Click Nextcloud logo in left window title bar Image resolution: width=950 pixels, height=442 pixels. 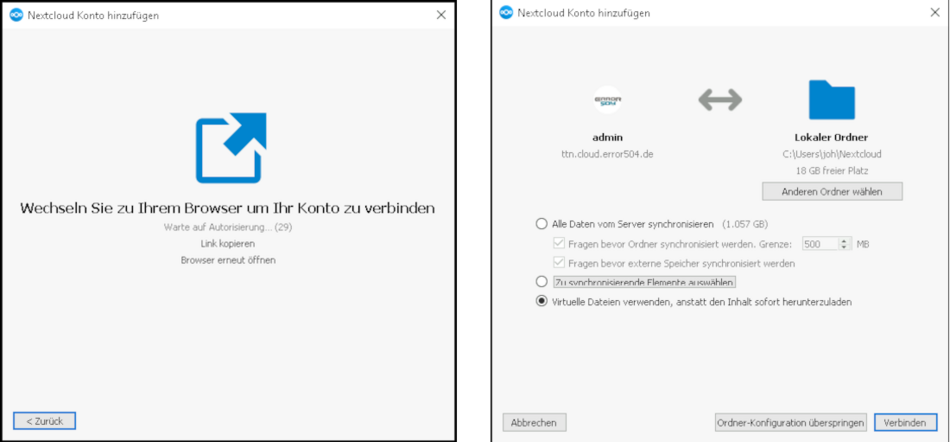click(16, 15)
